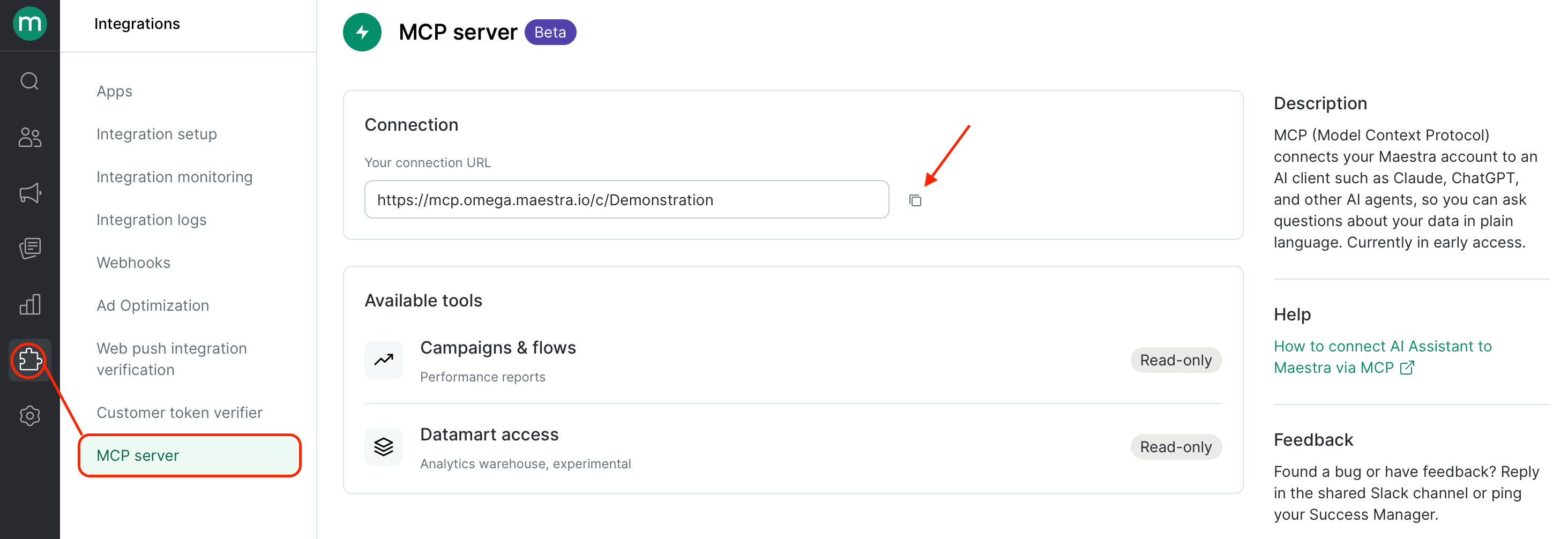
Task: Go to Integration monitoring
Action: point(174,177)
